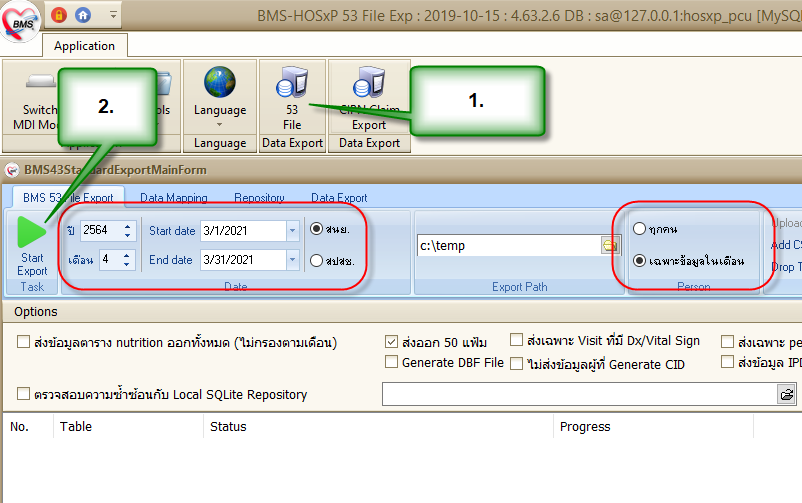This screenshot has height=503, width=802.
Task: Adjust the month spinner arrows
Action: pyautogui.click(x=126, y=259)
